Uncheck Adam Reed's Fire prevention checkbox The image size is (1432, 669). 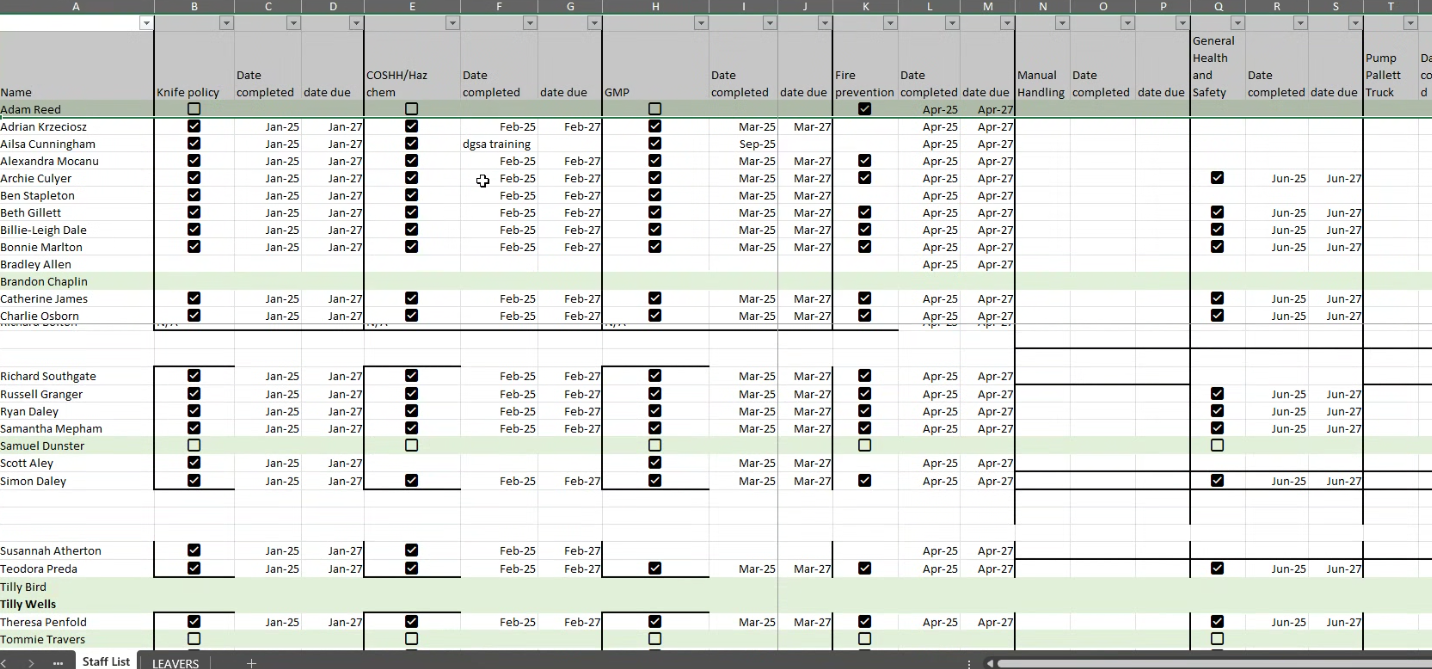pos(865,109)
